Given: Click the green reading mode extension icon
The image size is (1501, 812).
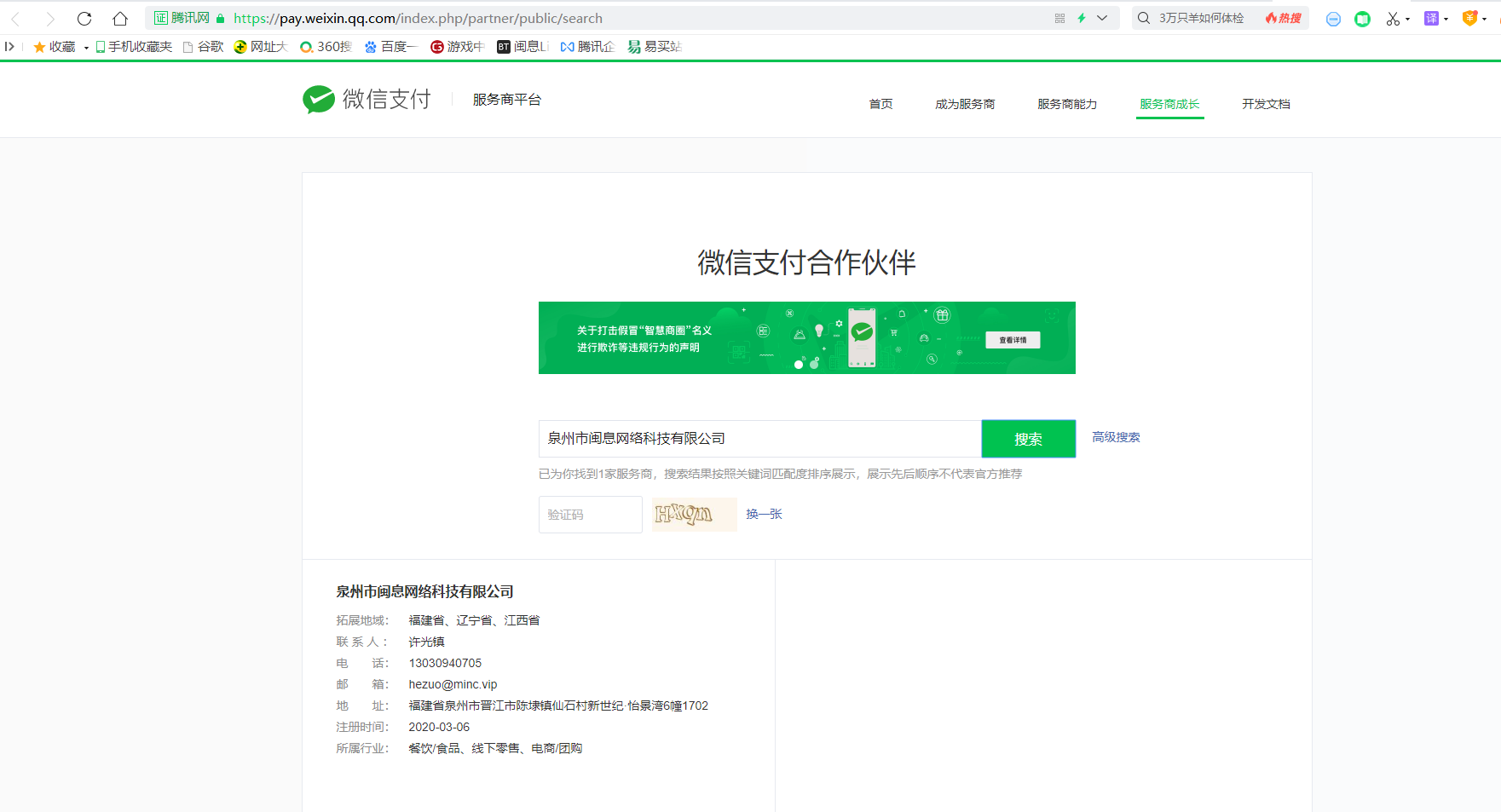Looking at the screenshot, I should [1362, 19].
